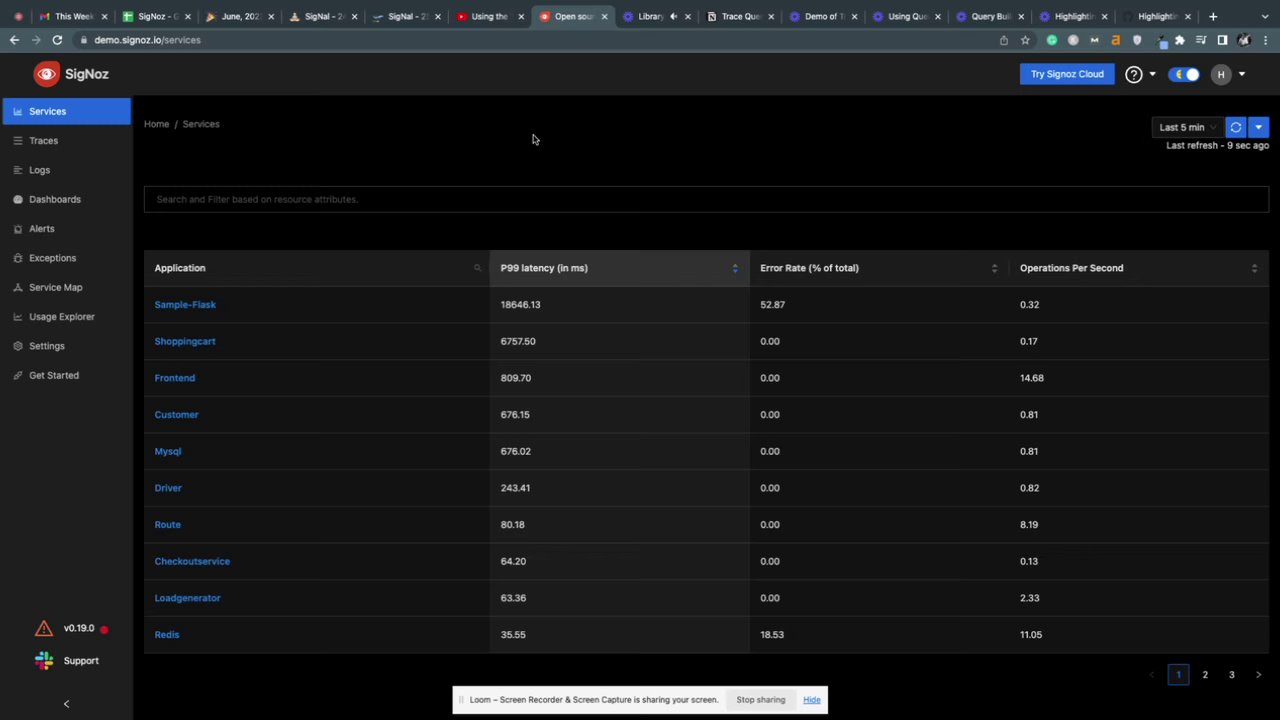This screenshot has height=720, width=1280.
Task: Open Services in the sidebar
Action: (x=66, y=111)
